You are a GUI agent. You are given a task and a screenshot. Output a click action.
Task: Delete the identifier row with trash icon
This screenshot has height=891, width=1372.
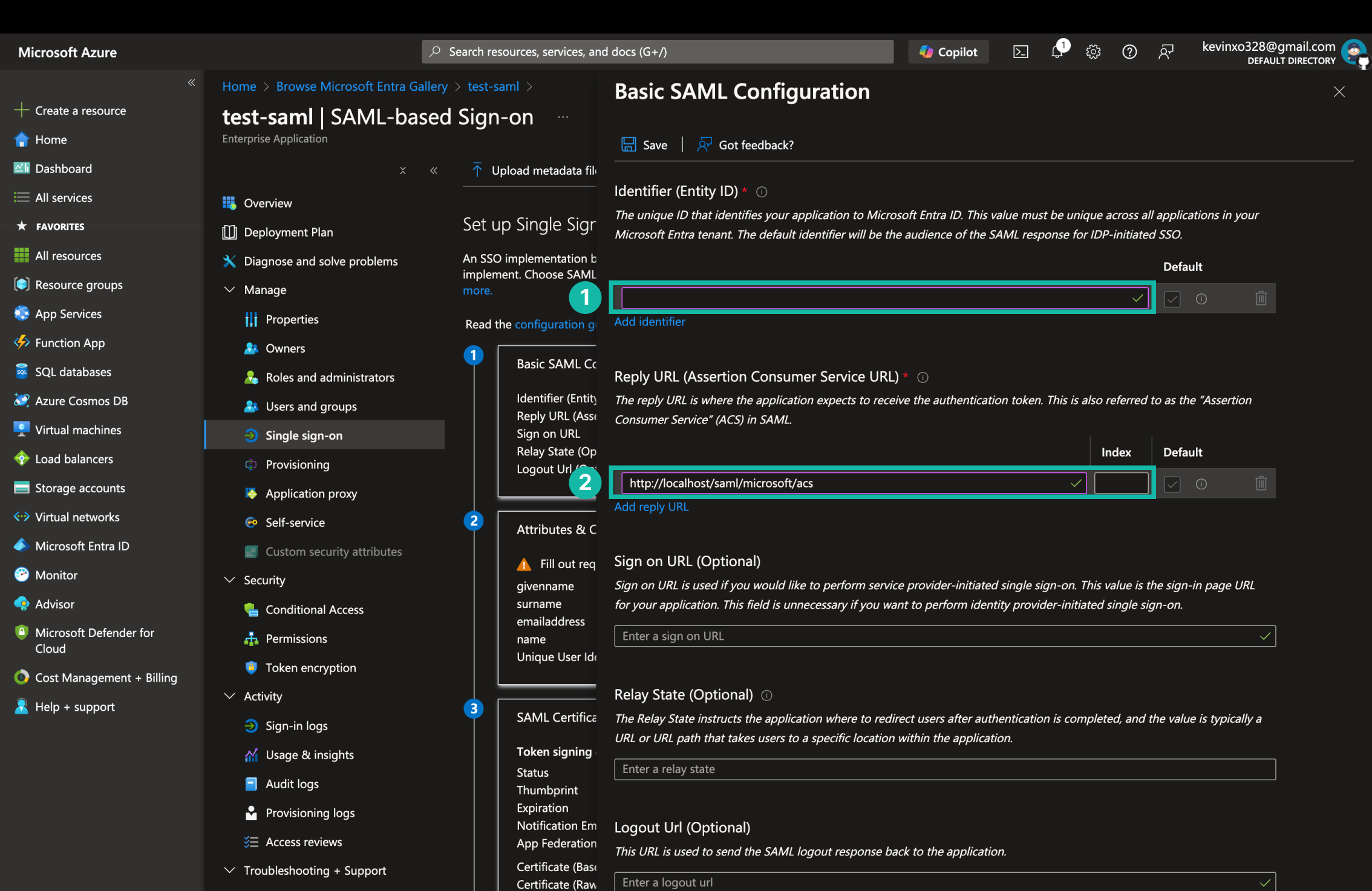pyautogui.click(x=1261, y=299)
